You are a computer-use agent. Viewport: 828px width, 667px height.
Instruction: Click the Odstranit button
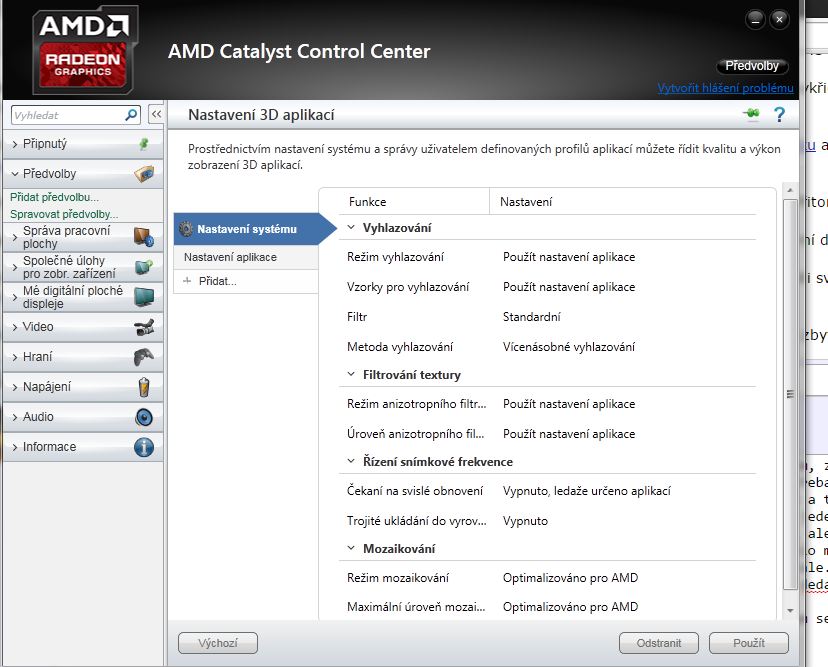pos(658,643)
